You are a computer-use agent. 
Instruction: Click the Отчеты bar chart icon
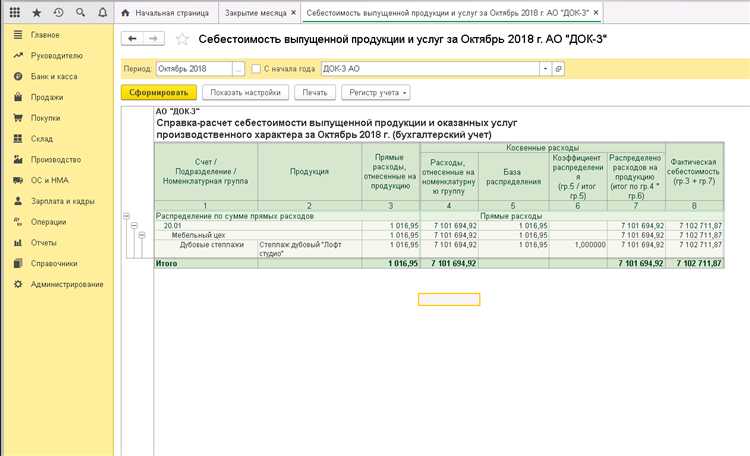18,243
